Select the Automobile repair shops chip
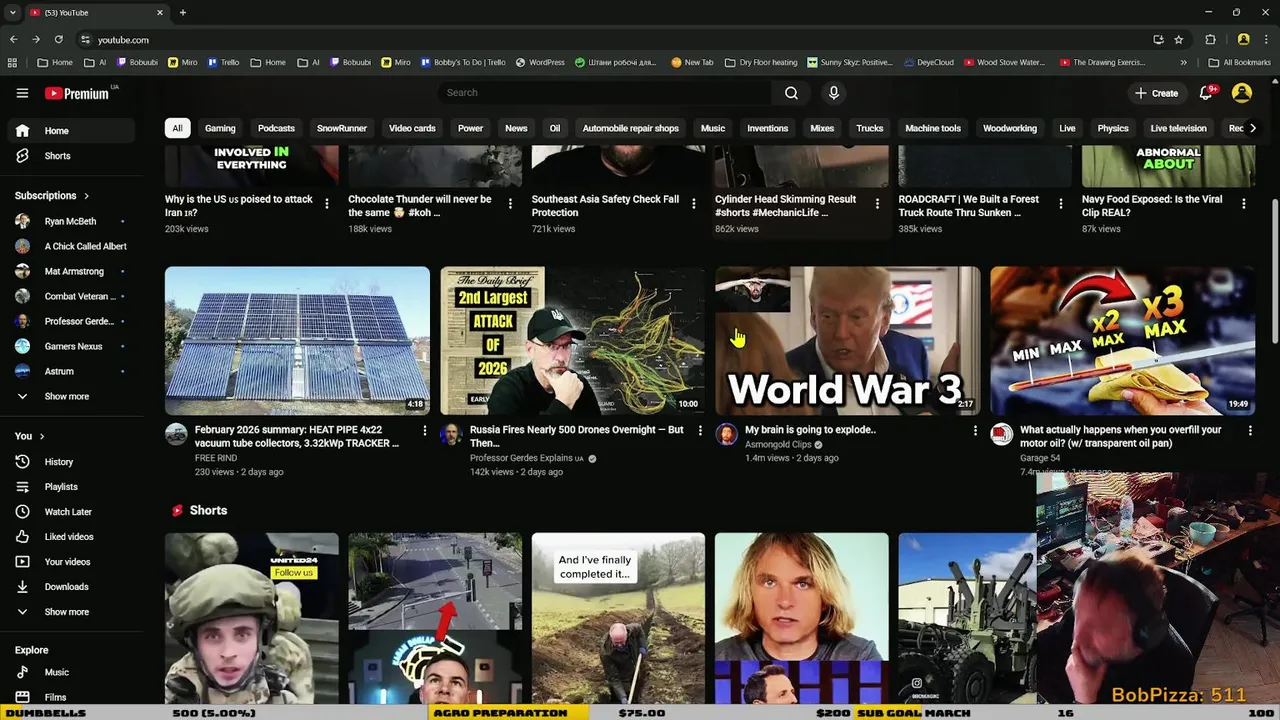The width and height of the screenshot is (1280, 720). [631, 128]
